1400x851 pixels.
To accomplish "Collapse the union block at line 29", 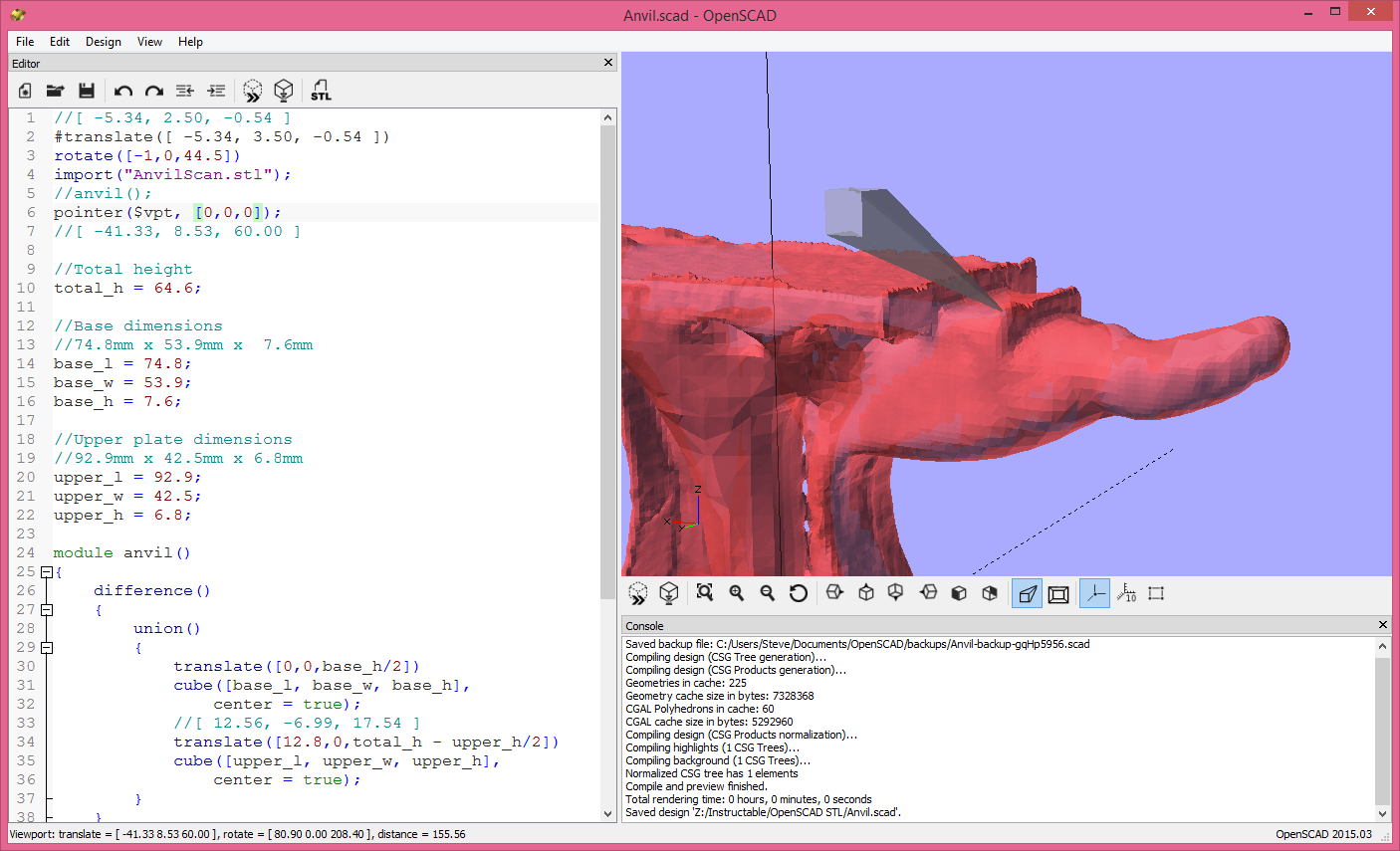I will pos(46,647).
